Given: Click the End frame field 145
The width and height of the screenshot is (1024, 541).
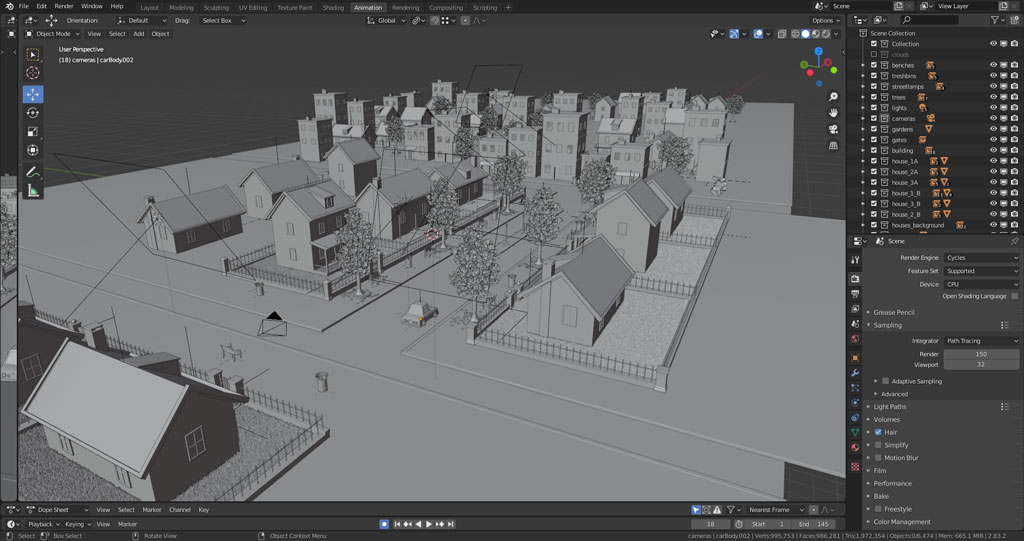Looking at the screenshot, I should coord(813,524).
